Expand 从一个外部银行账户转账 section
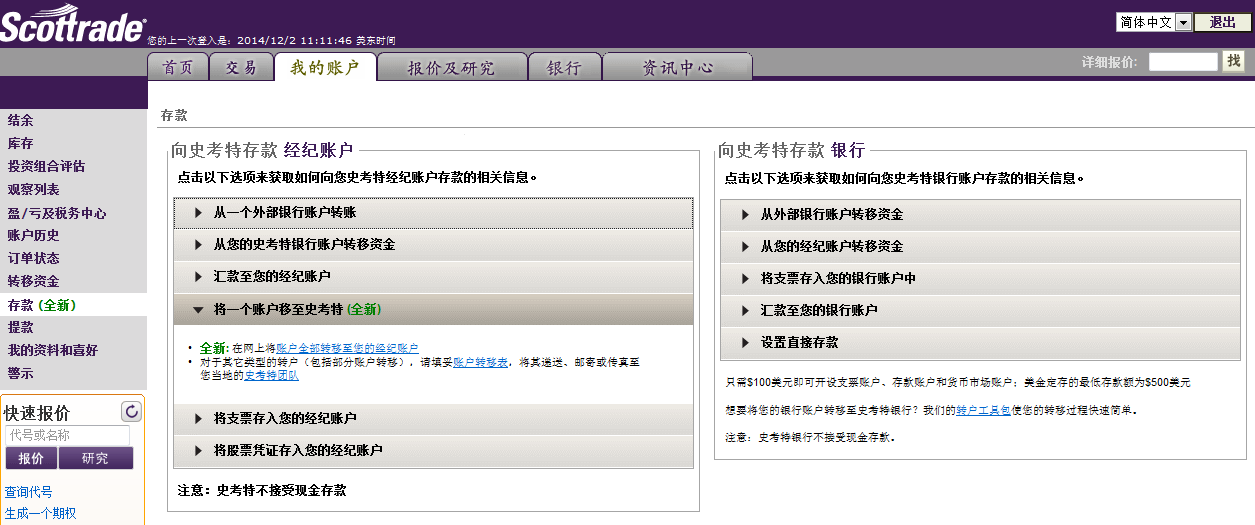The image size is (1255, 525). 433,213
